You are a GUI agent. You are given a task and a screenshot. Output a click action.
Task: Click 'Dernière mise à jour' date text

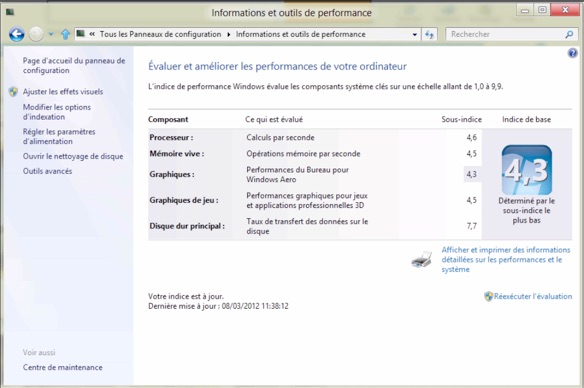pos(218,306)
